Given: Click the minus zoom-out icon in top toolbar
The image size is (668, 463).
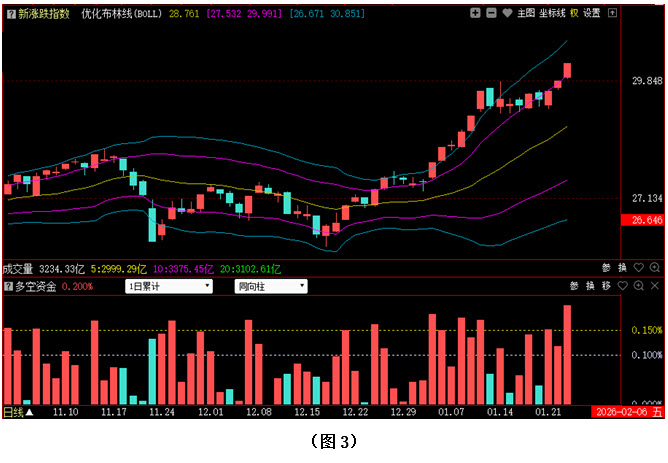Looking at the screenshot, I should 492,13.
